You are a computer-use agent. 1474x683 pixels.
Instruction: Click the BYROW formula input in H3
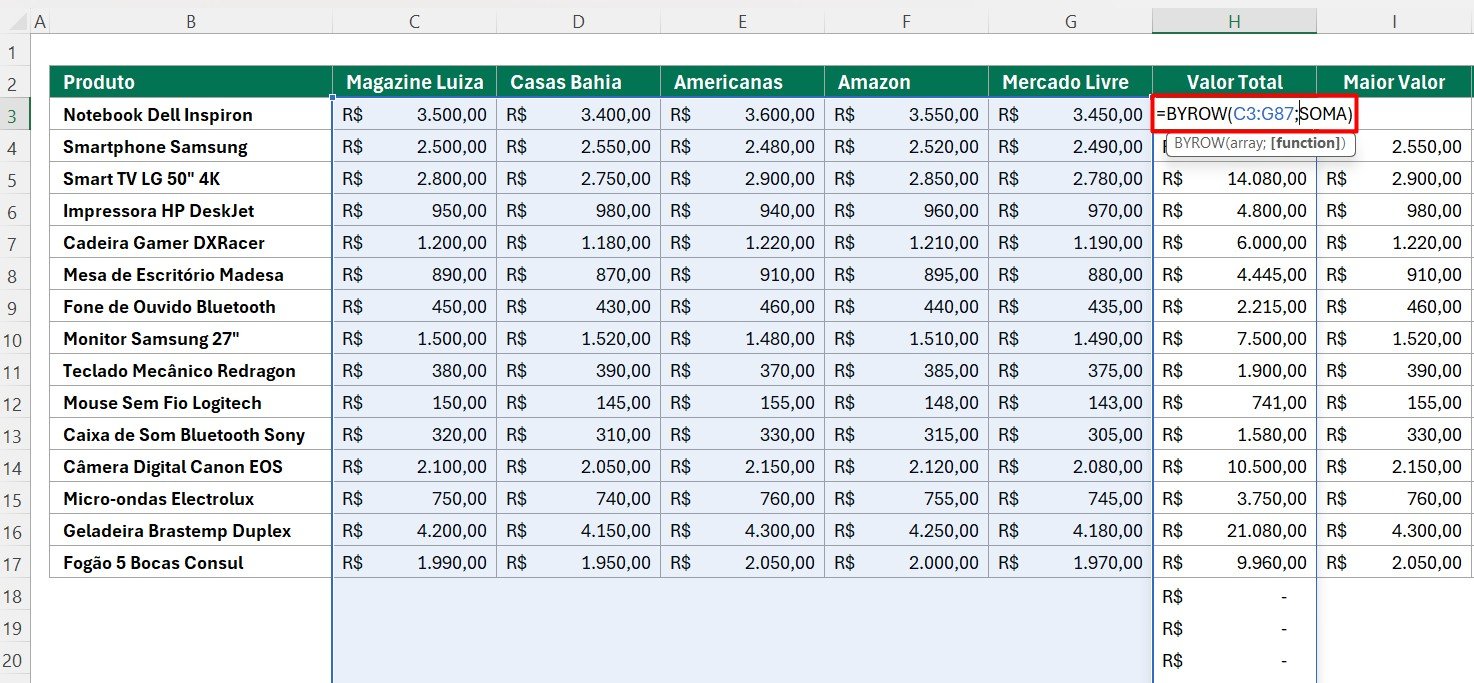coord(1254,114)
